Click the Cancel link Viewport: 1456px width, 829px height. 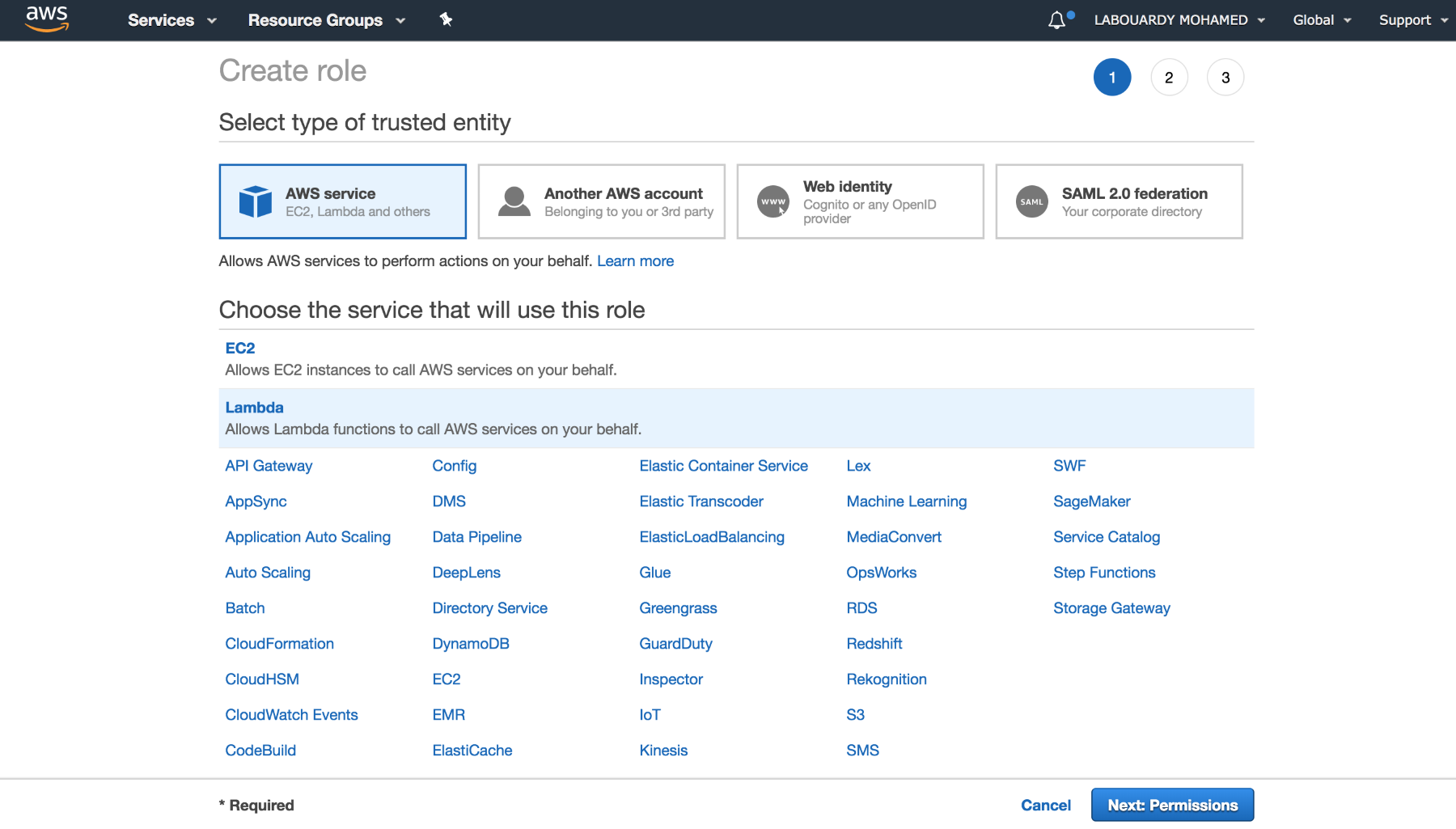tap(1046, 805)
